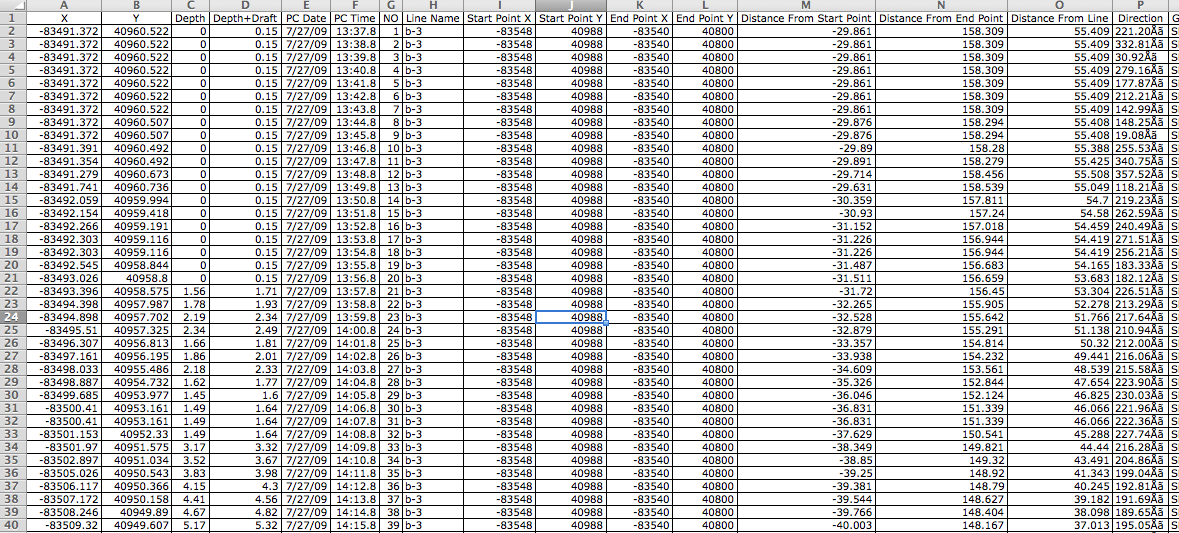Viewport: 1179px width, 533px height.
Task: Select the active cell J24
Action: tap(570, 317)
